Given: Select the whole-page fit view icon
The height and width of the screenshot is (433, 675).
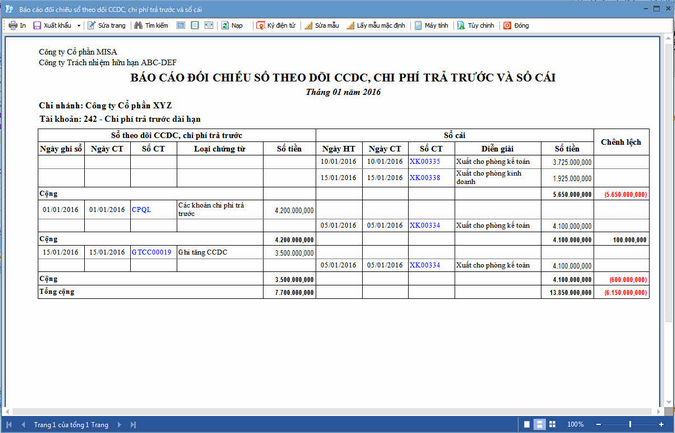Looking at the screenshot, I should (x=181, y=25).
